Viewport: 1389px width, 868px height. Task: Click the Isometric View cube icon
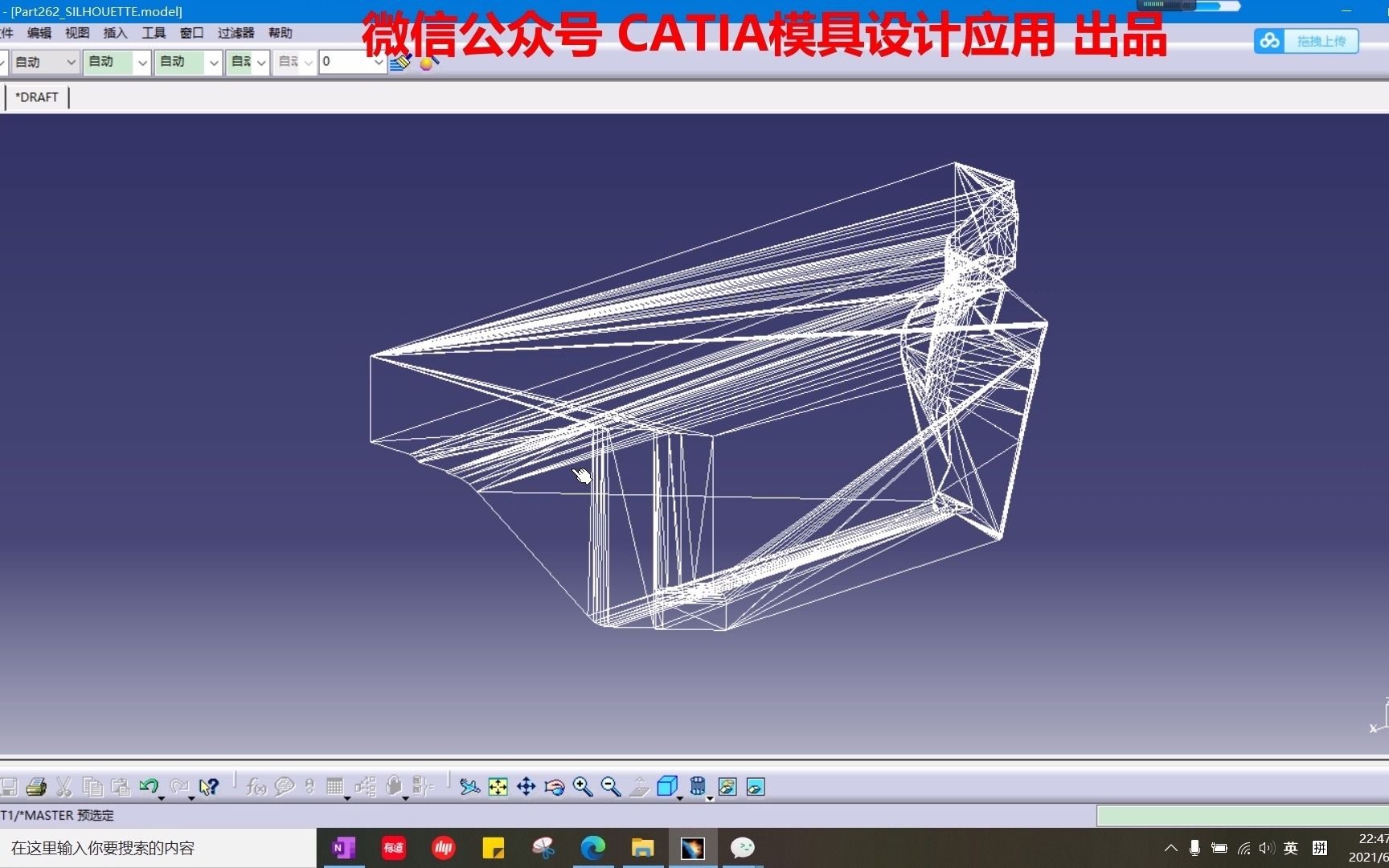click(666, 786)
